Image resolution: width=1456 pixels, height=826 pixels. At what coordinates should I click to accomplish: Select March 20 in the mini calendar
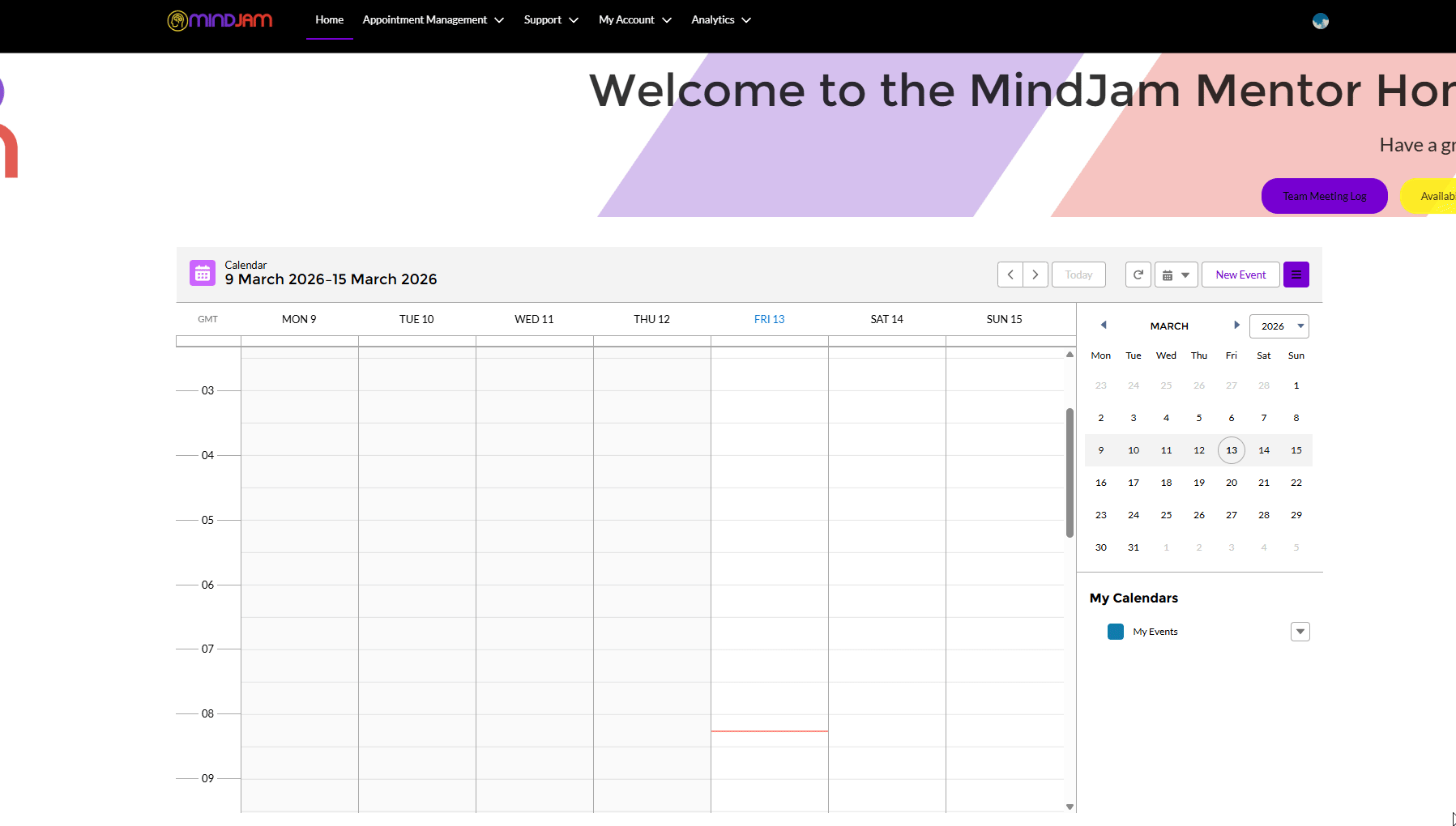pyautogui.click(x=1231, y=483)
